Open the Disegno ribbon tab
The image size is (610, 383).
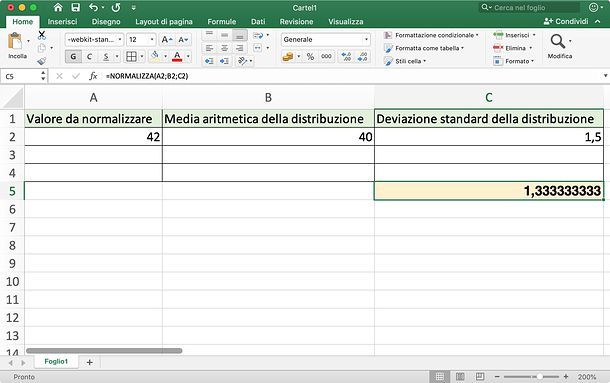click(106, 21)
